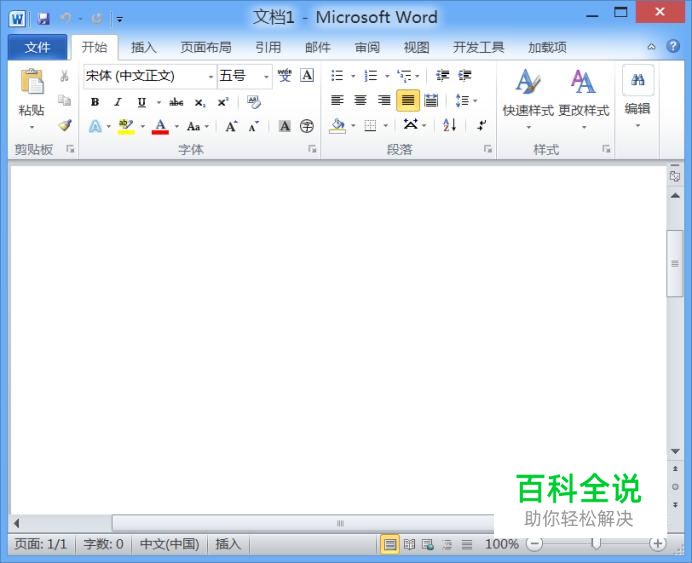Toggle Underline formatting
Viewport: 692px width, 563px height.
point(141,102)
